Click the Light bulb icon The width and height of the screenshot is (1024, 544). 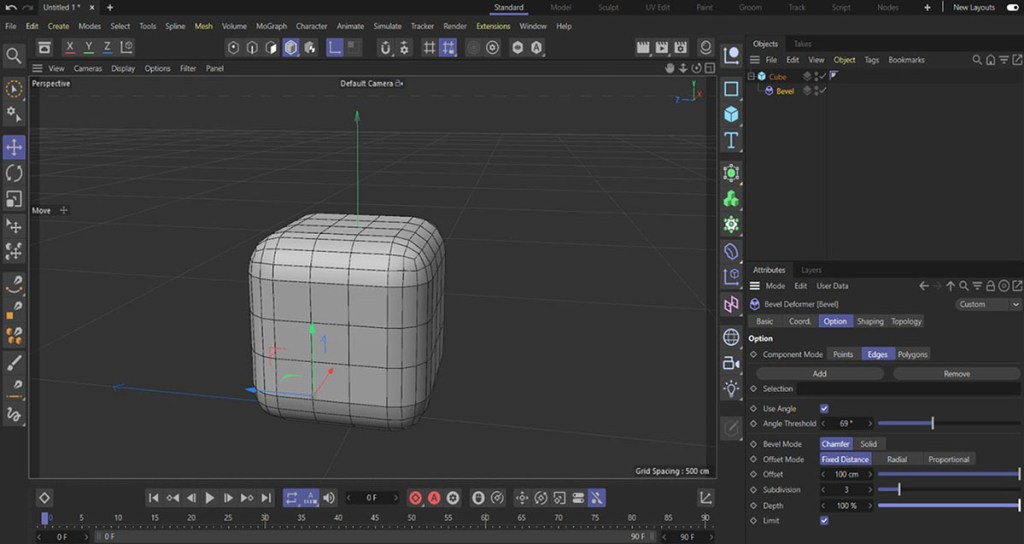click(x=731, y=388)
